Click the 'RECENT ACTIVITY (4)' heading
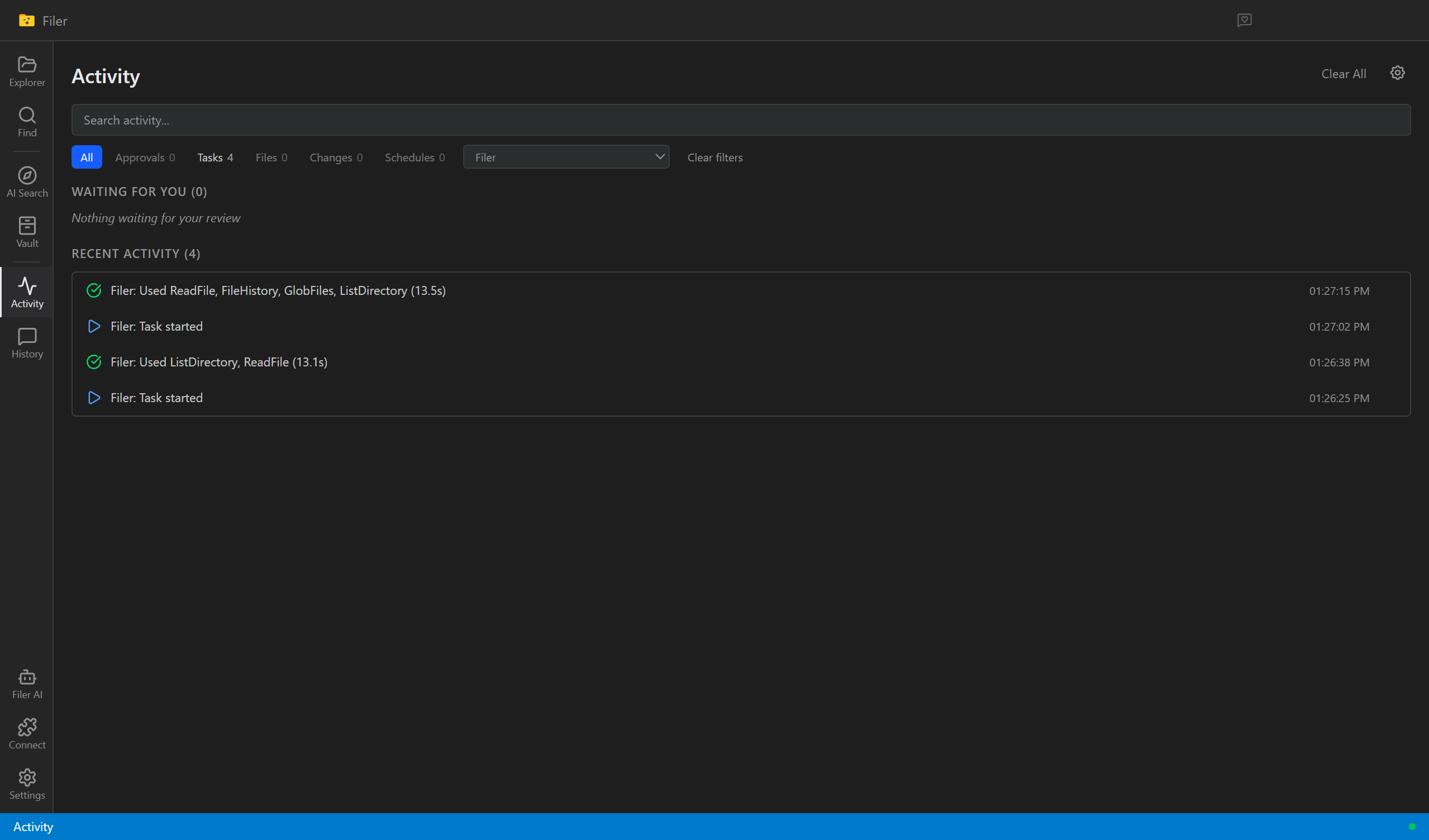1429x840 pixels. [x=136, y=254]
